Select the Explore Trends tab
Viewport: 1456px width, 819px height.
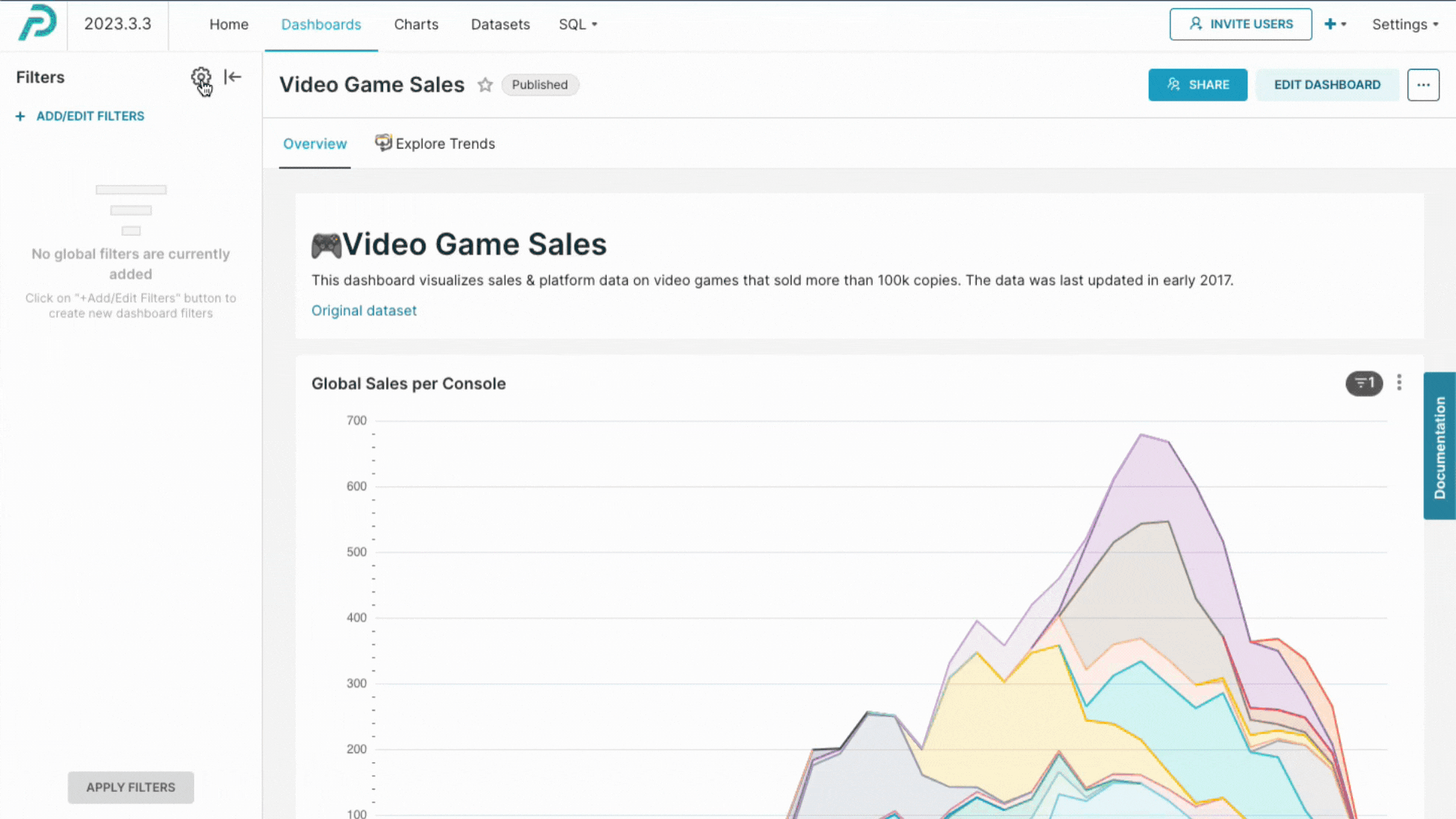point(444,143)
